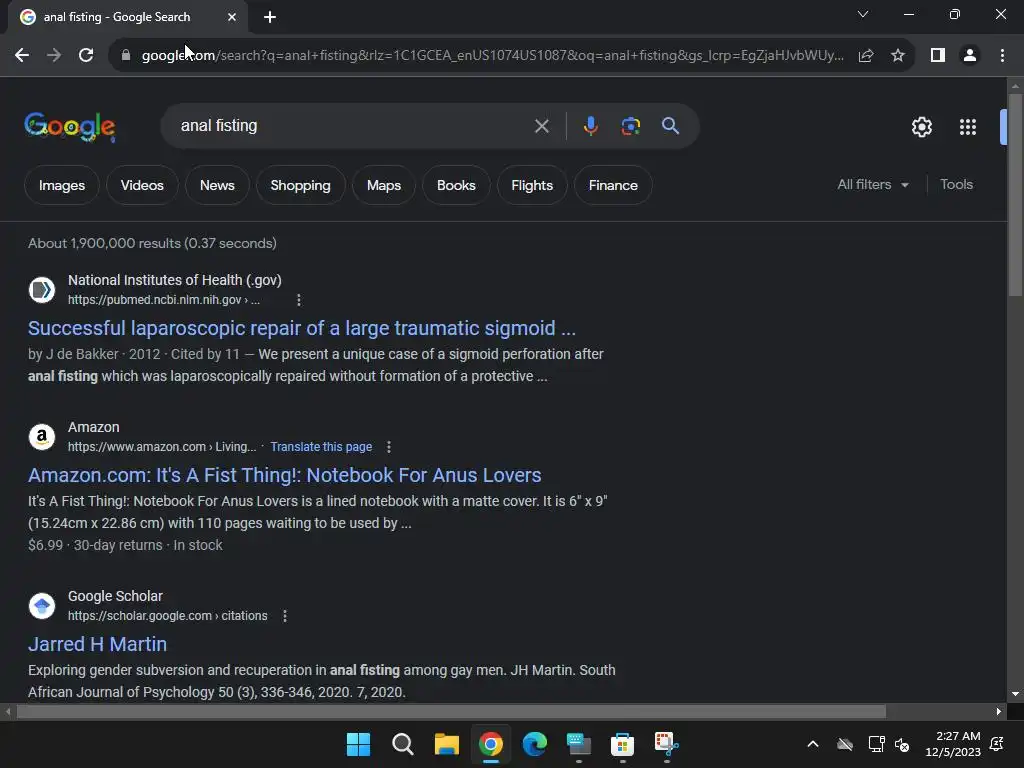1024x768 pixels.
Task: Click the horizontal scrollbar thumb
Action: 451,711
